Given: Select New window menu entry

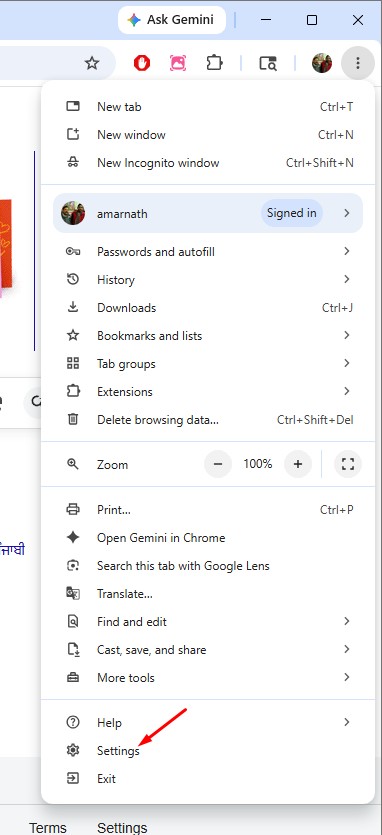Looking at the screenshot, I should (208, 135).
